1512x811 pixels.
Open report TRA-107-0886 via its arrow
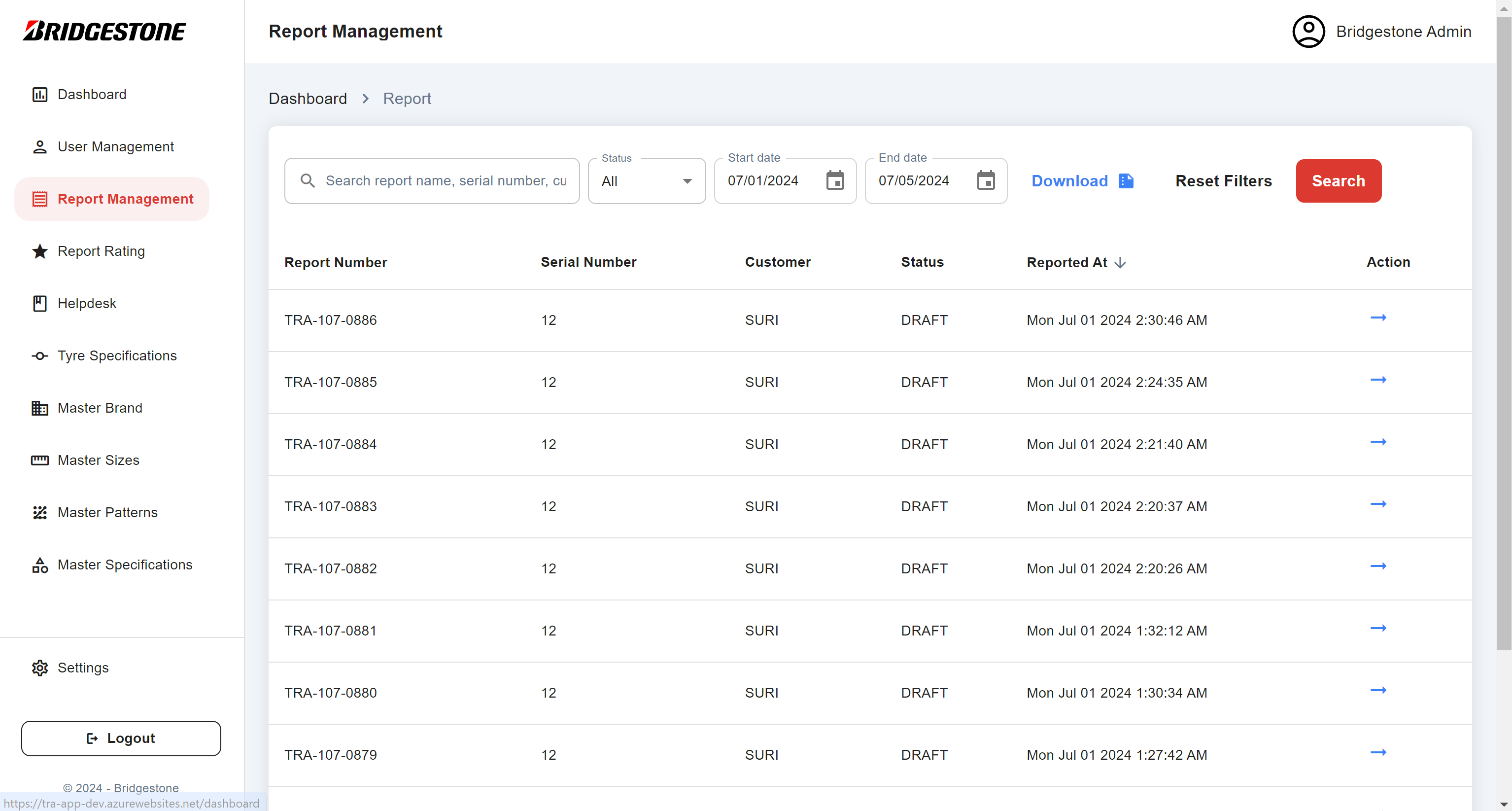[x=1377, y=317]
